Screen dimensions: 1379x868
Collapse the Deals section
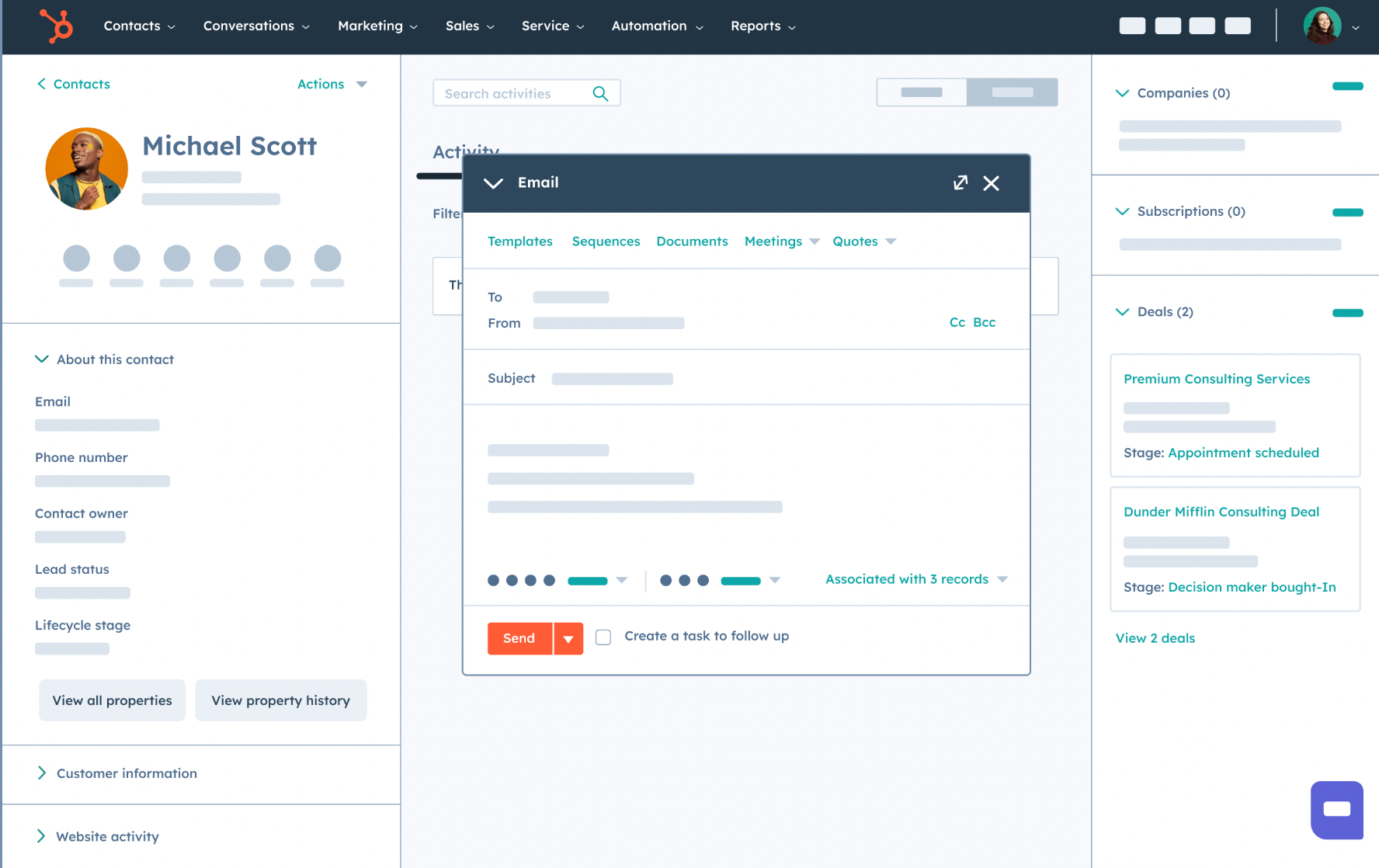[1122, 311]
